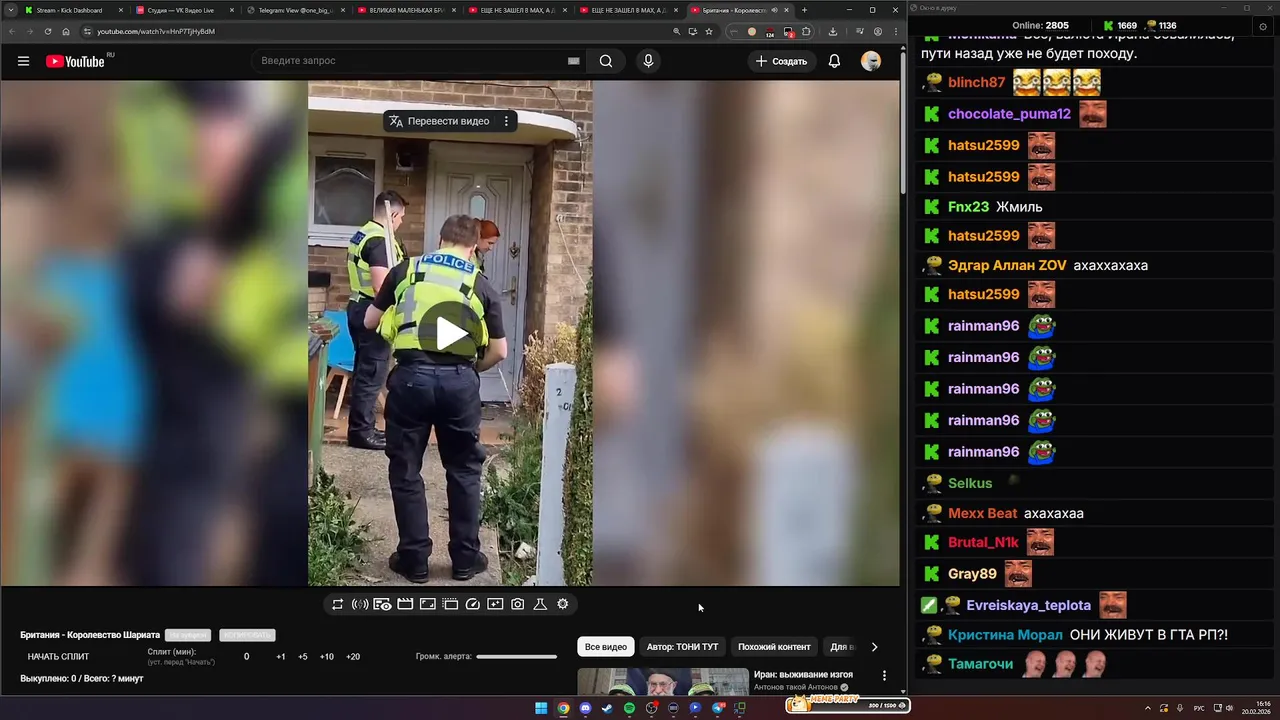
Task: Show more filter chips with right chevron
Action: click(x=874, y=647)
